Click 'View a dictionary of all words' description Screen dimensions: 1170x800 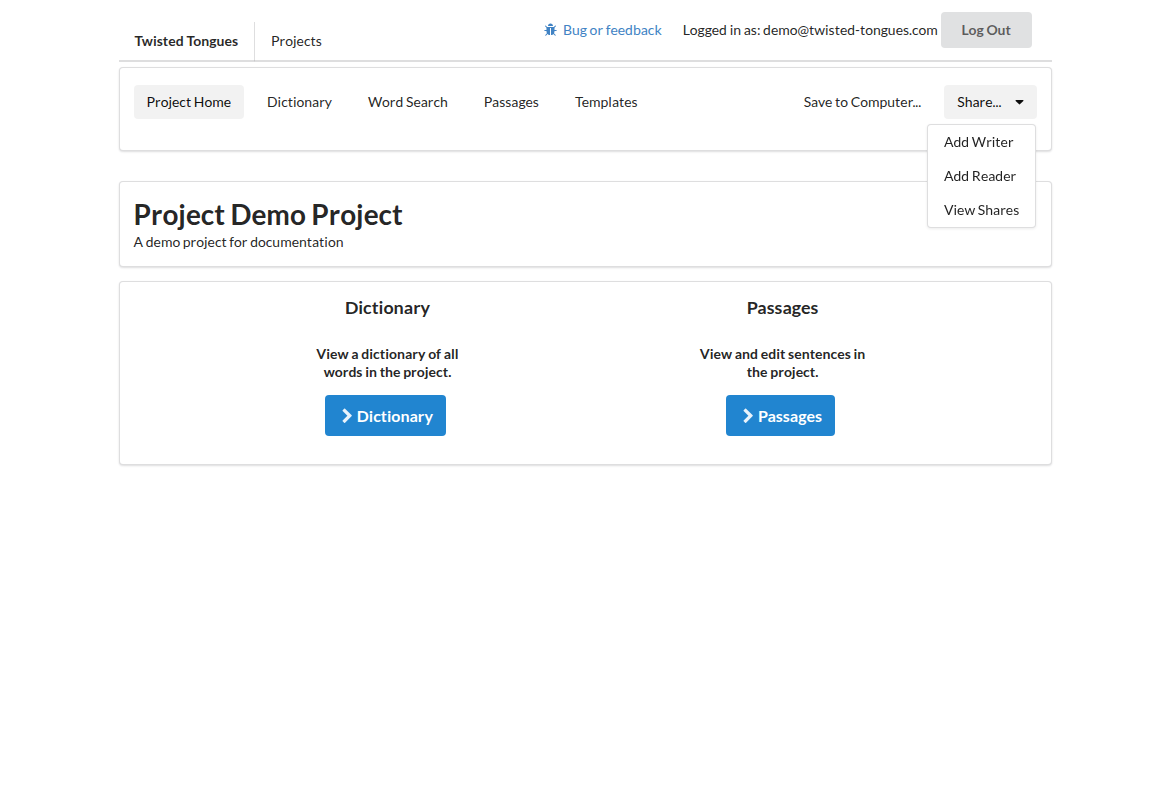pyautogui.click(x=387, y=363)
